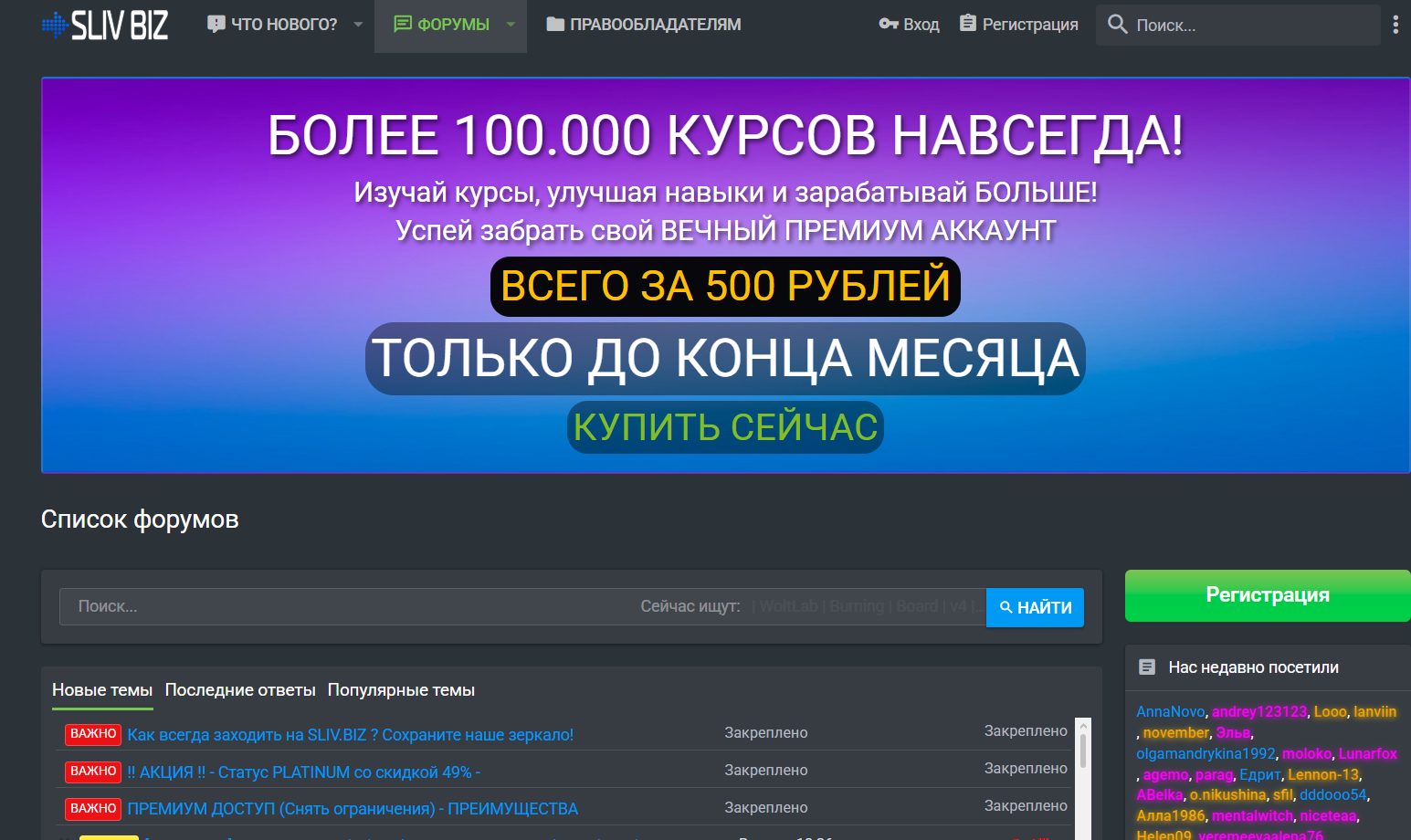
Task: Click the КУПИТЬ СЕЙЧАС banner button
Action: (725, 427)
